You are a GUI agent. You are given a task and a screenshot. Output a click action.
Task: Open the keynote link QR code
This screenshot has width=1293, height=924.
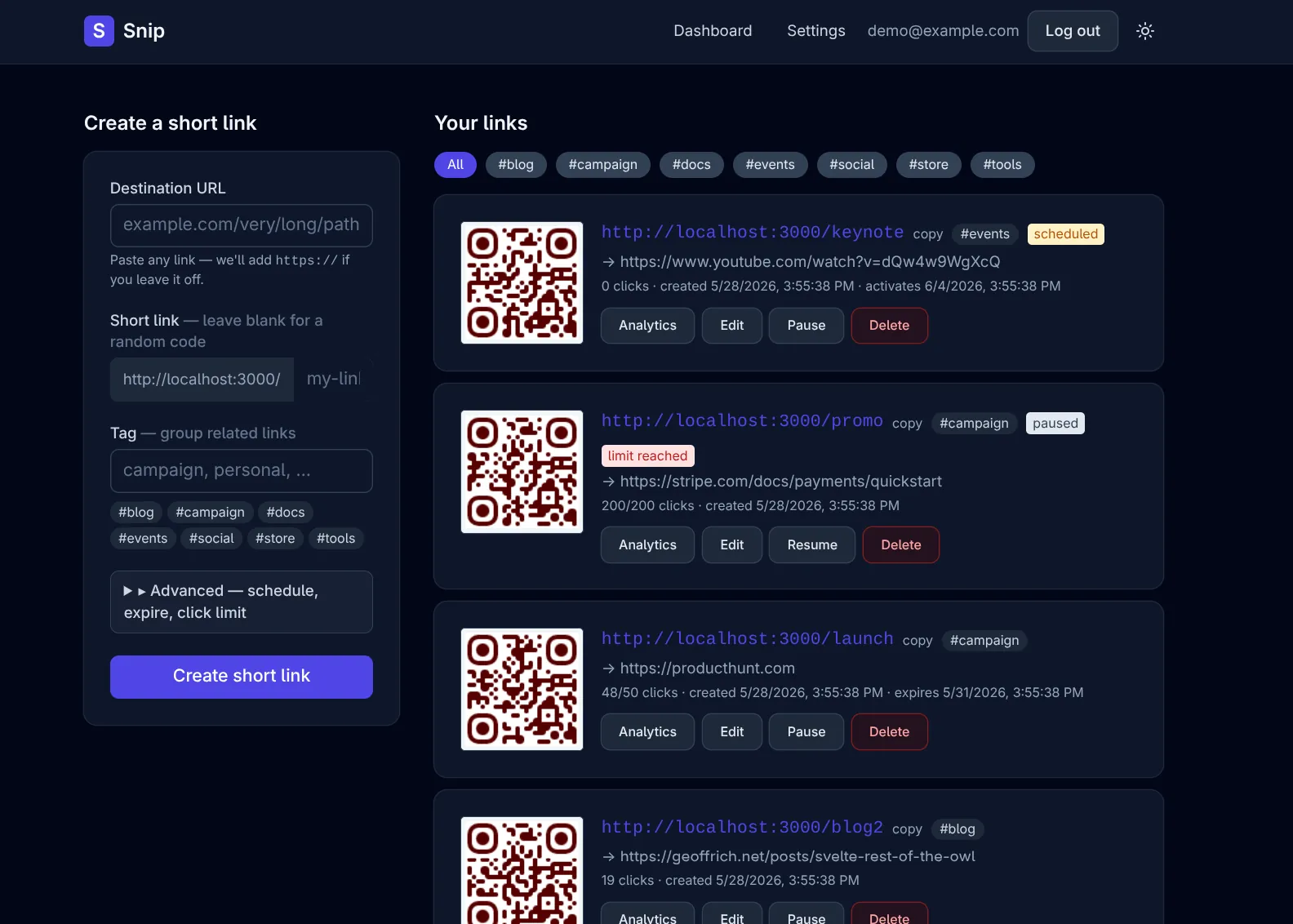(522, 282)
